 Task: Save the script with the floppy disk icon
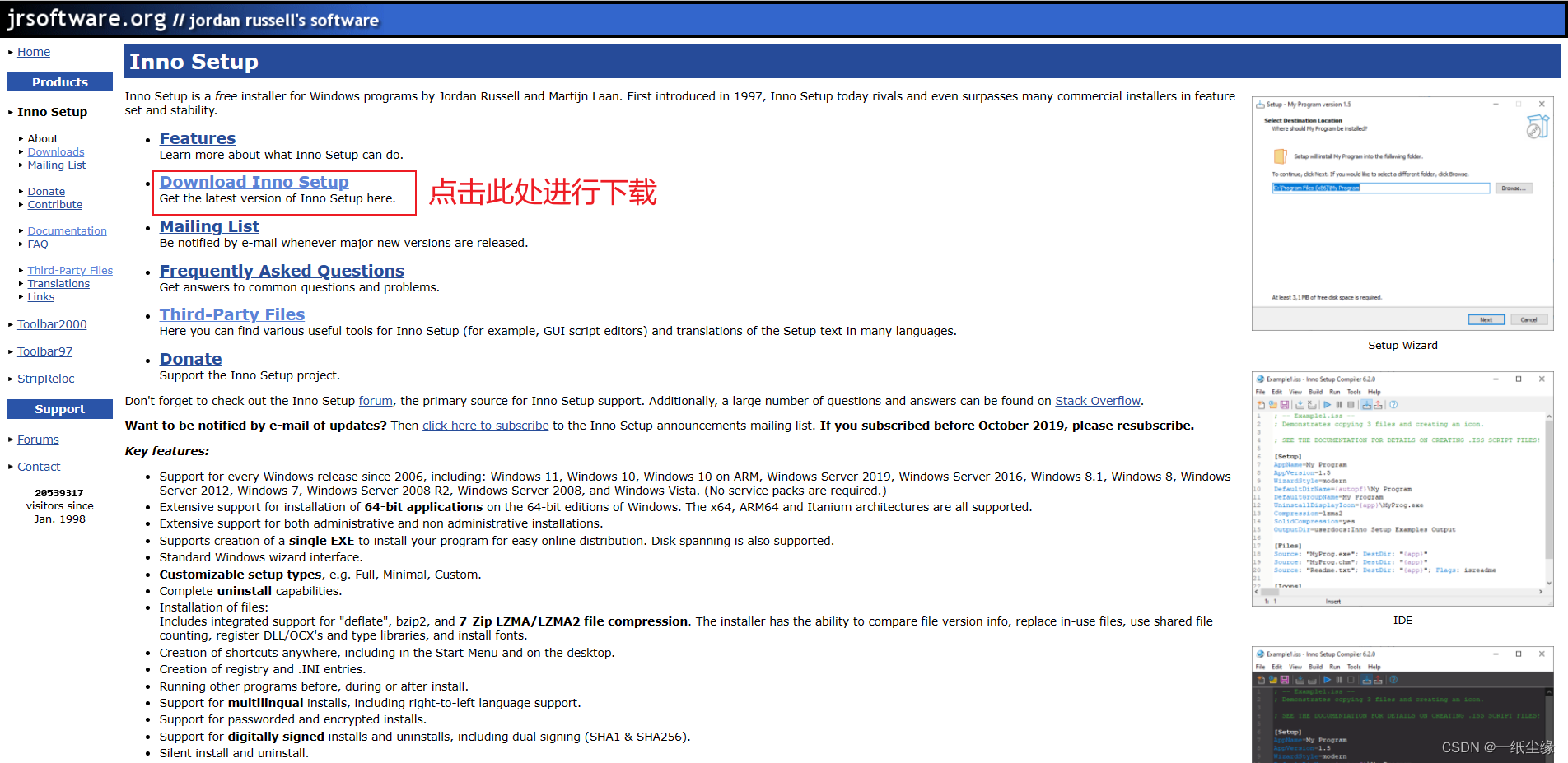pos(1285,405)
